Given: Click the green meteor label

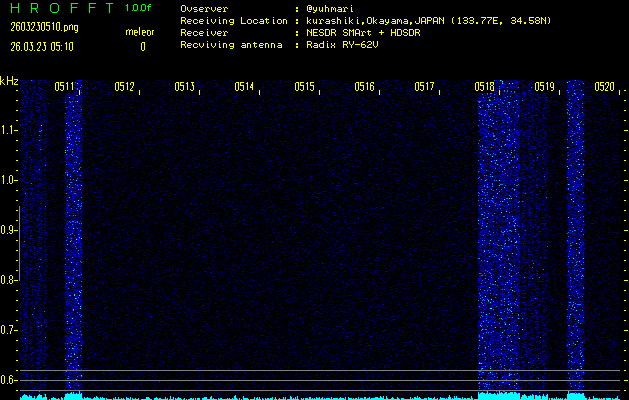Looking at the screenshot, I should click(139, 32).
